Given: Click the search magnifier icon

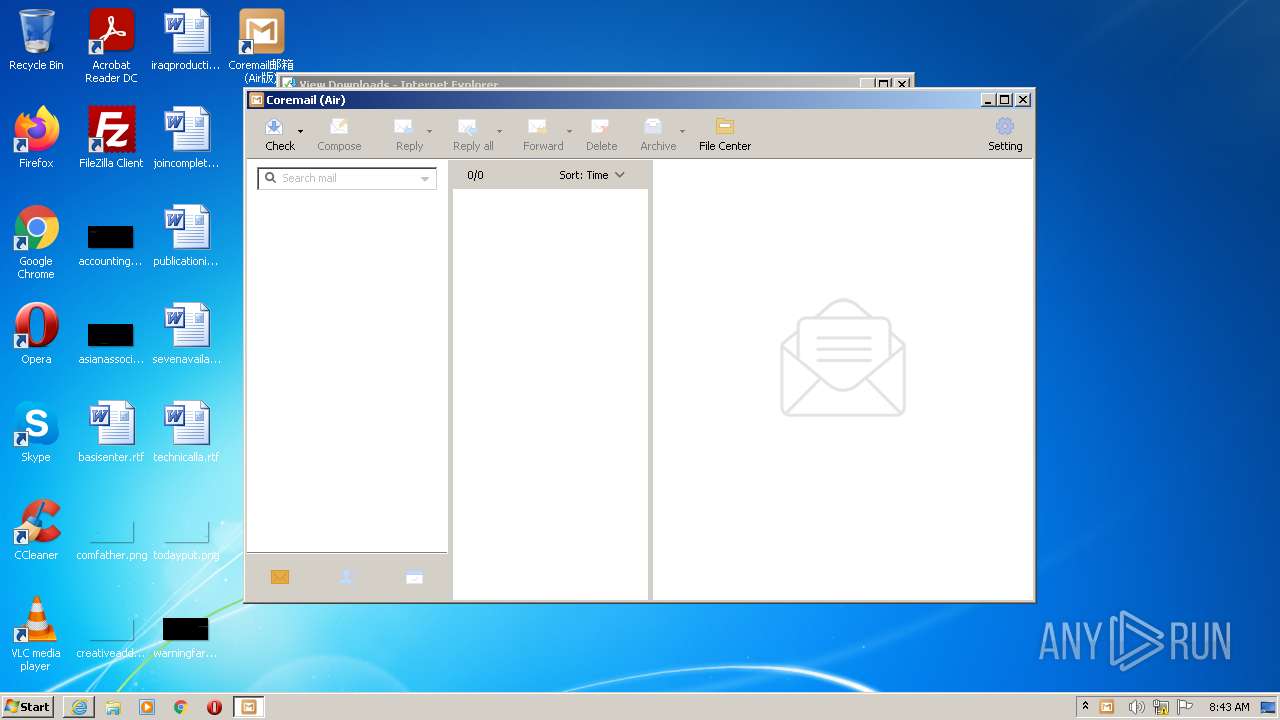Looking at the screenshot, I should [271, 178].
